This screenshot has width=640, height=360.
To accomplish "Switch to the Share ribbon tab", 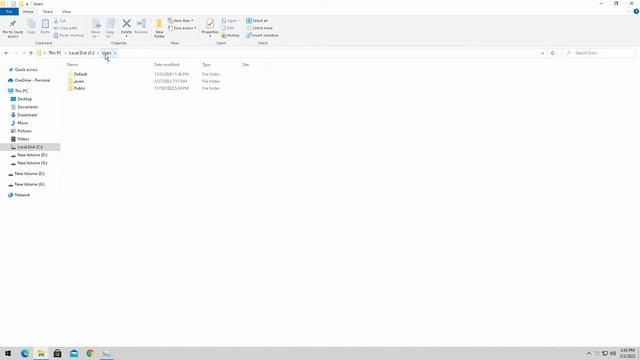I will [48, 11].
